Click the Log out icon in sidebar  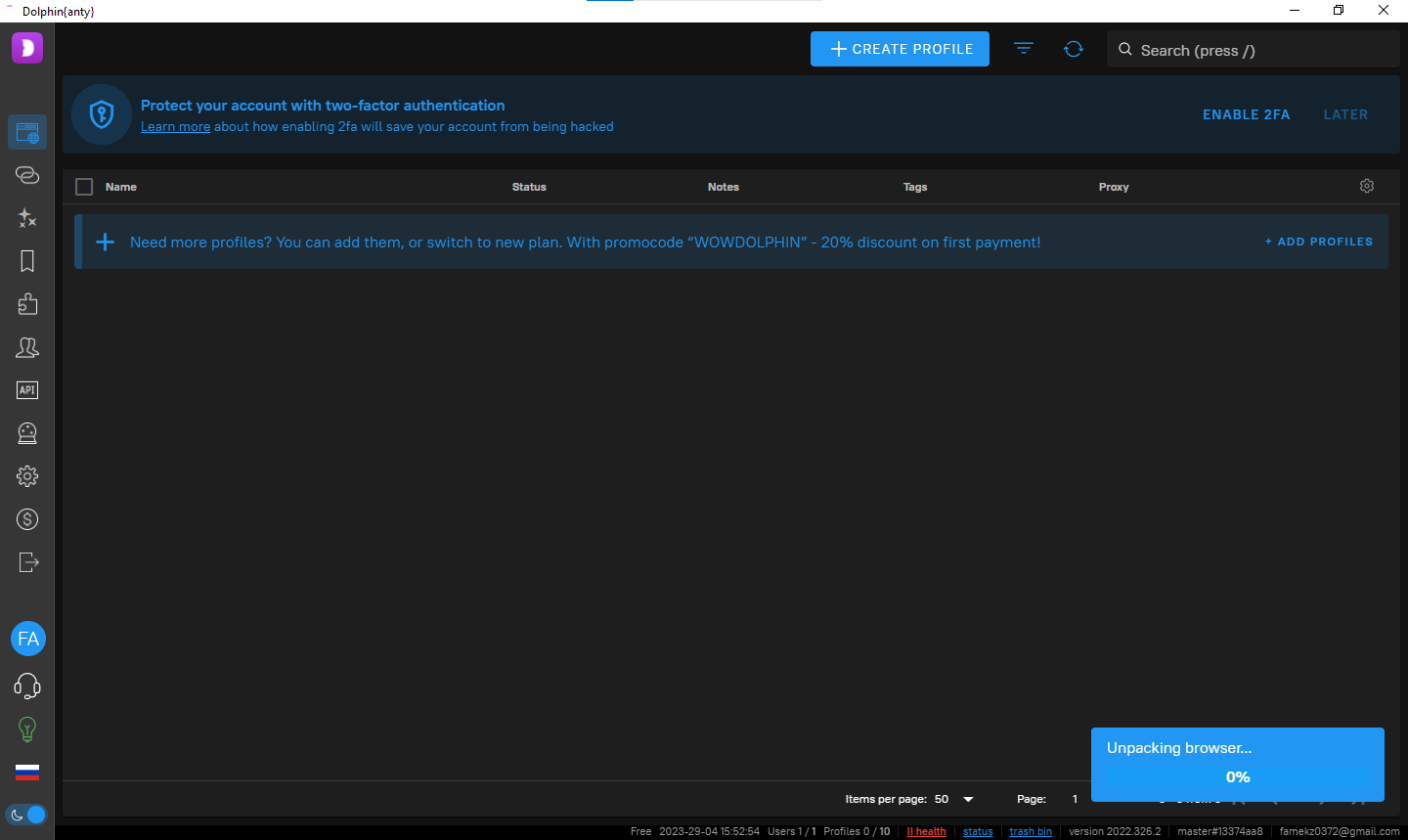point(27,562)
